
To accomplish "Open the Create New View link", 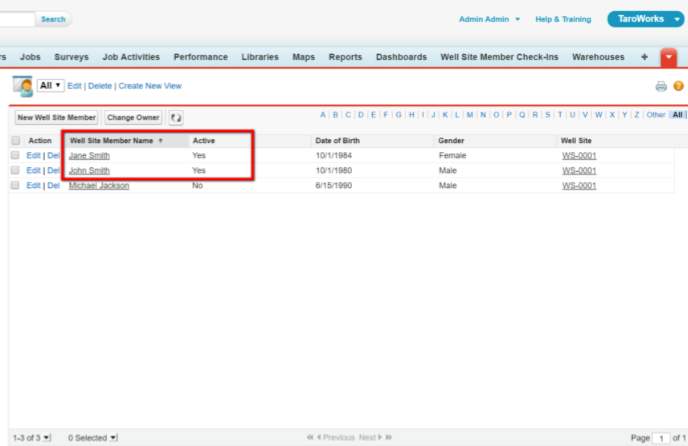I will tap(150, 87).
